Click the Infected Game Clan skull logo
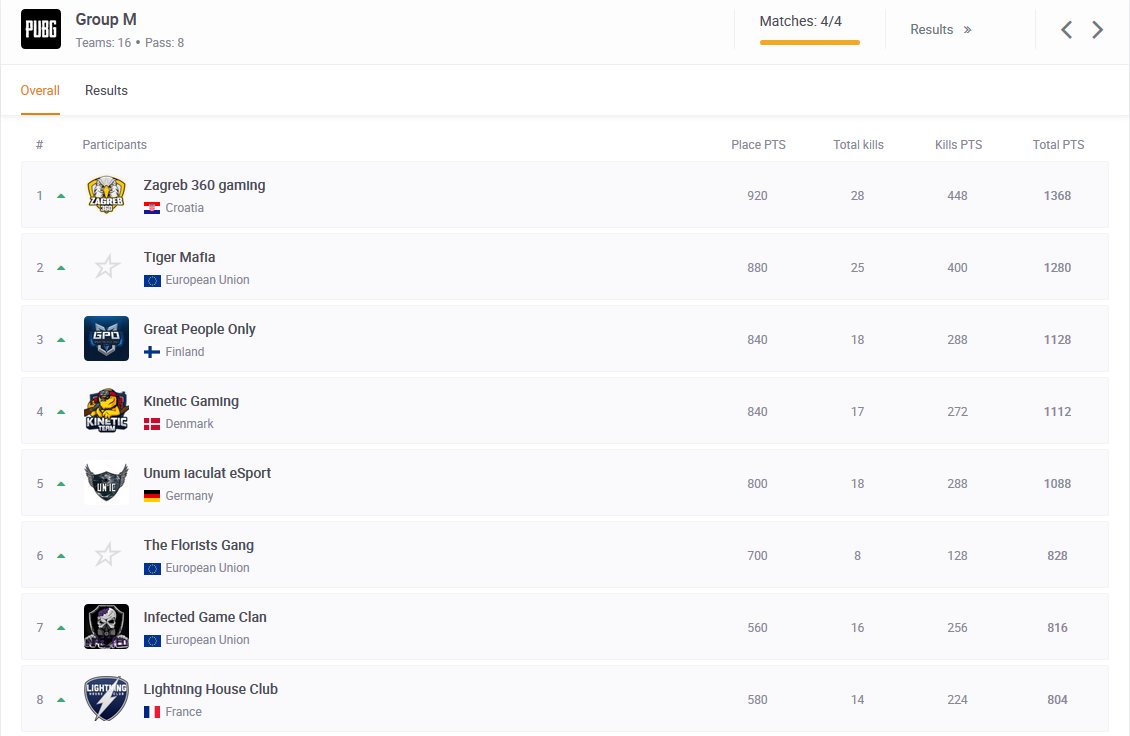1130x736 pixels. 106,626
